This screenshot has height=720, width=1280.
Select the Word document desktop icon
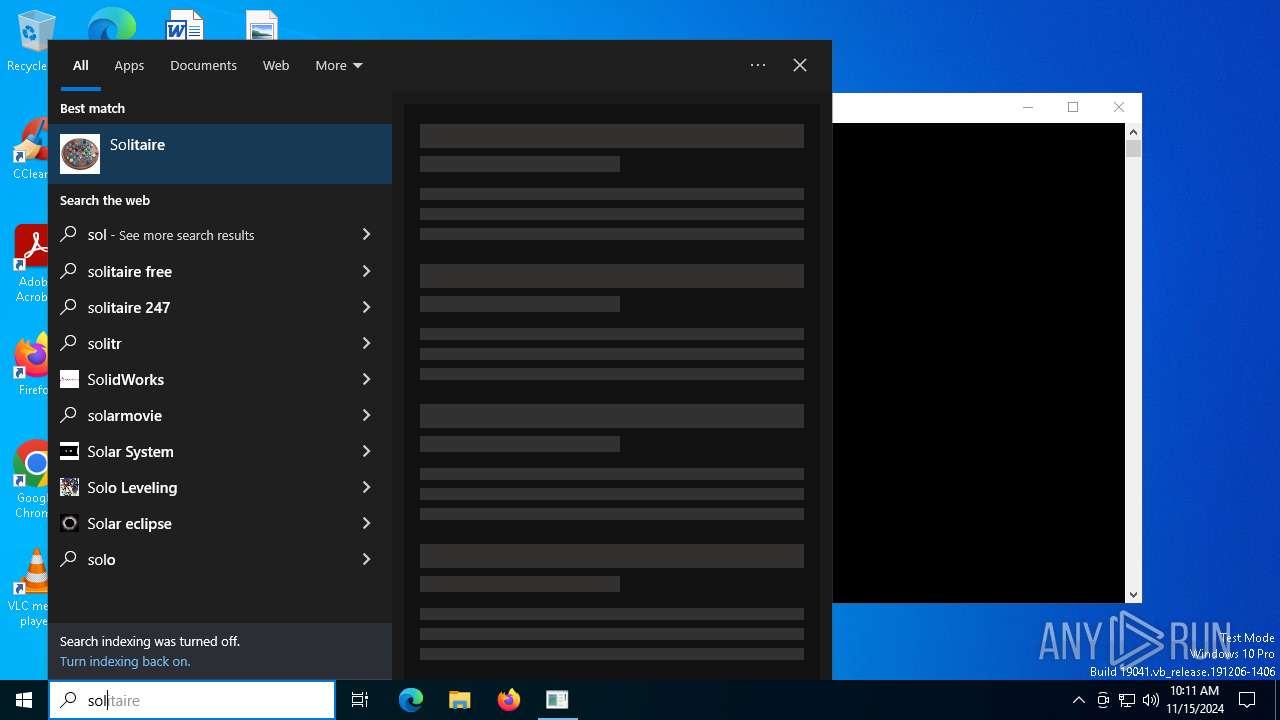click(185, 24)
